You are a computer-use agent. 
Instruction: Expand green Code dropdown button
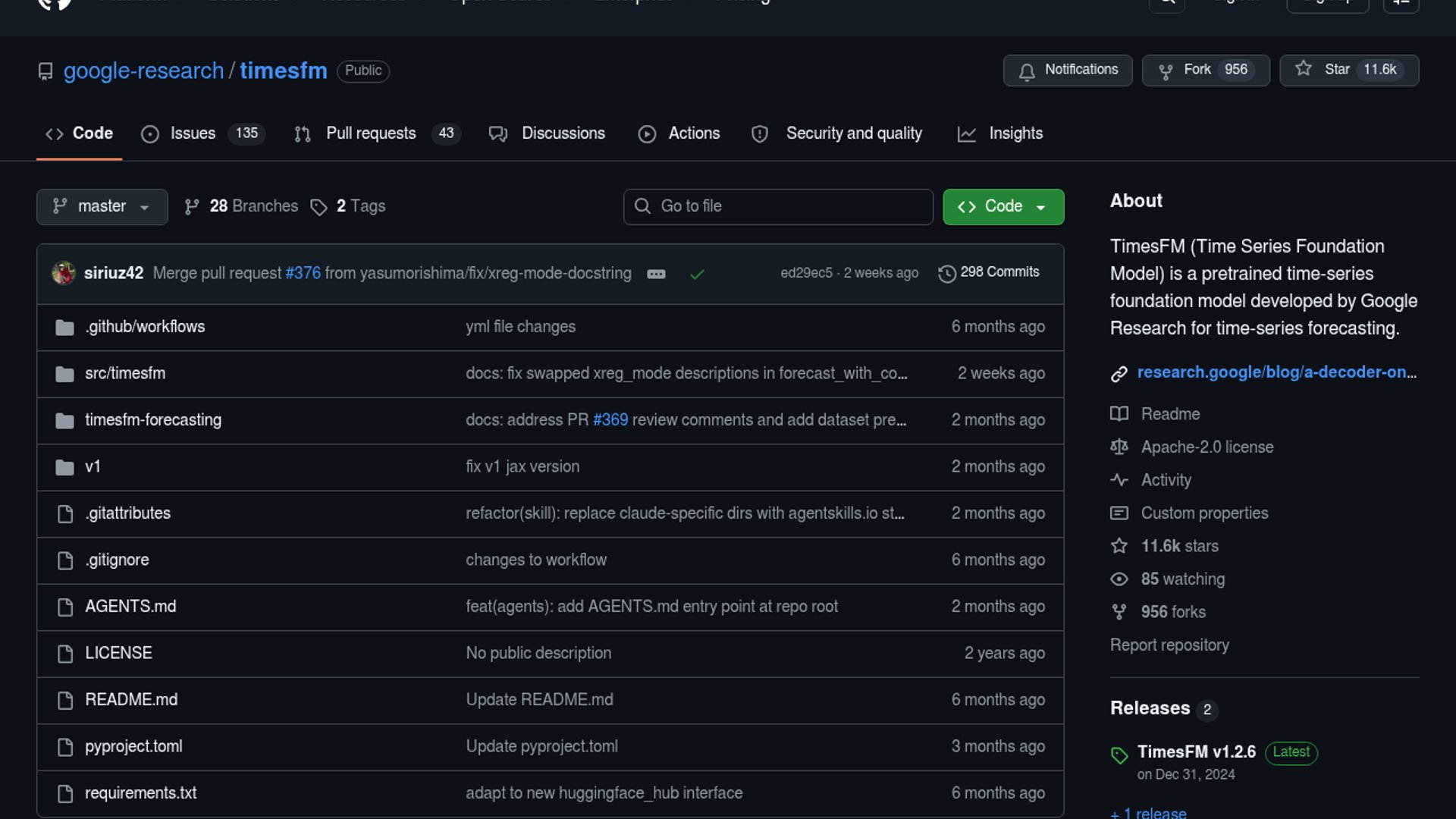pos(1003,206)
